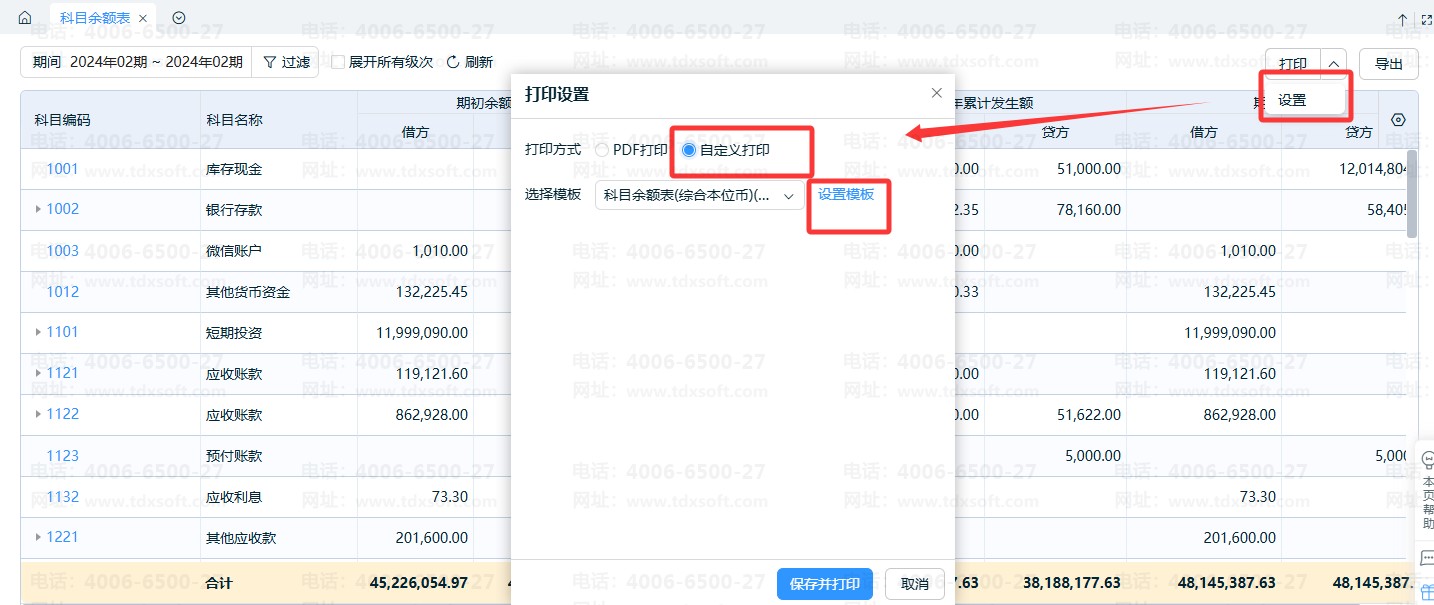1434x605 pixels.
Task: Switch to the 科目余额表 tab
Action: click(94, 18)
